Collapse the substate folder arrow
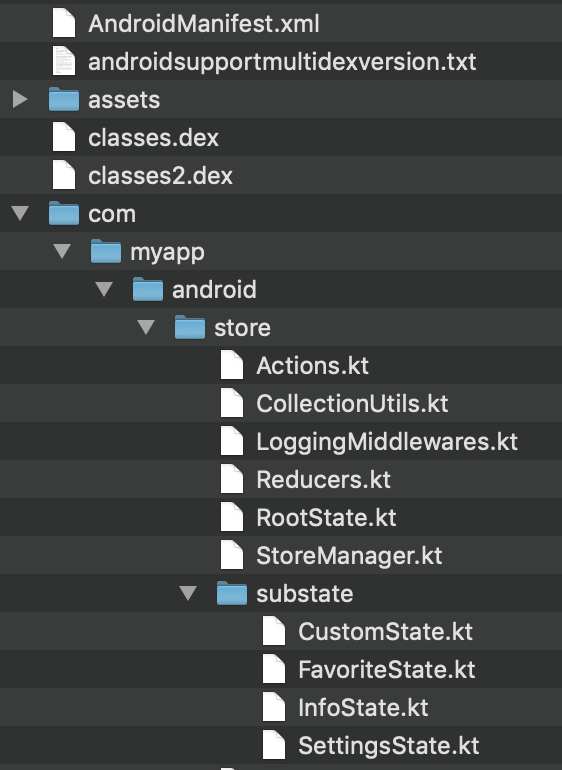Viewport: 562px width, 770px height. [x=188, y=593]
